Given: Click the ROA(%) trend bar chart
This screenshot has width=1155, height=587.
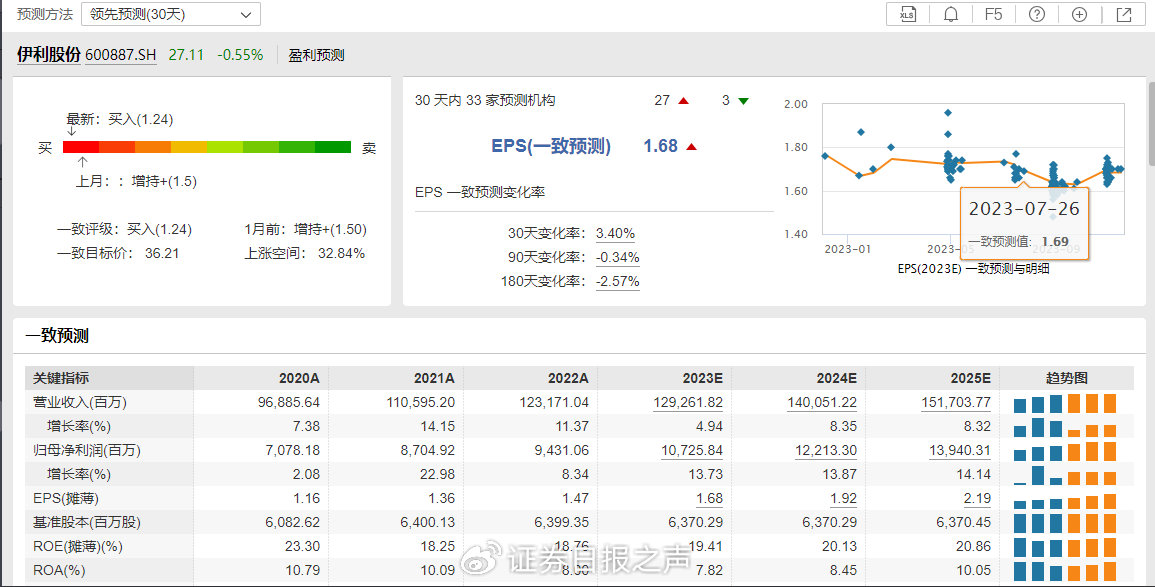Looking at the screenshot, I should [1065, 571].
